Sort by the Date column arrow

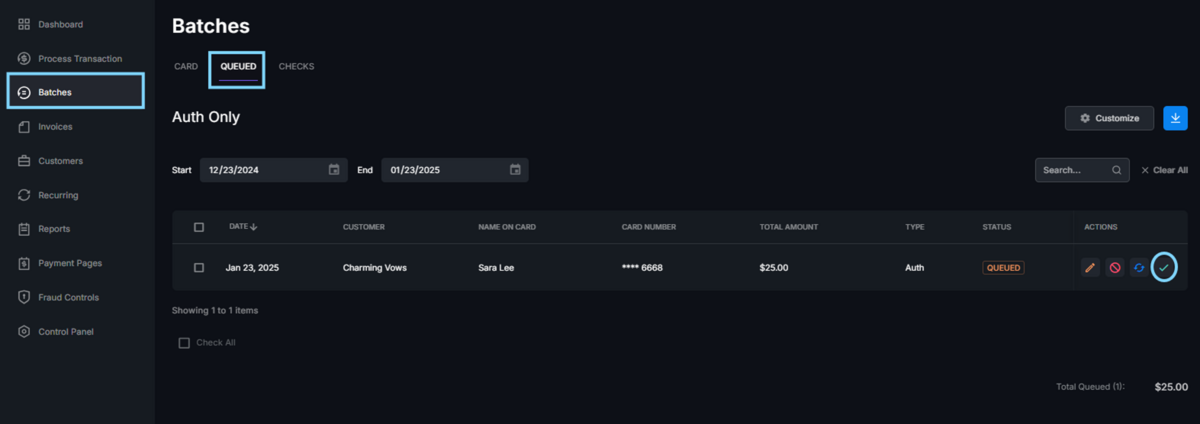point(254,227)
